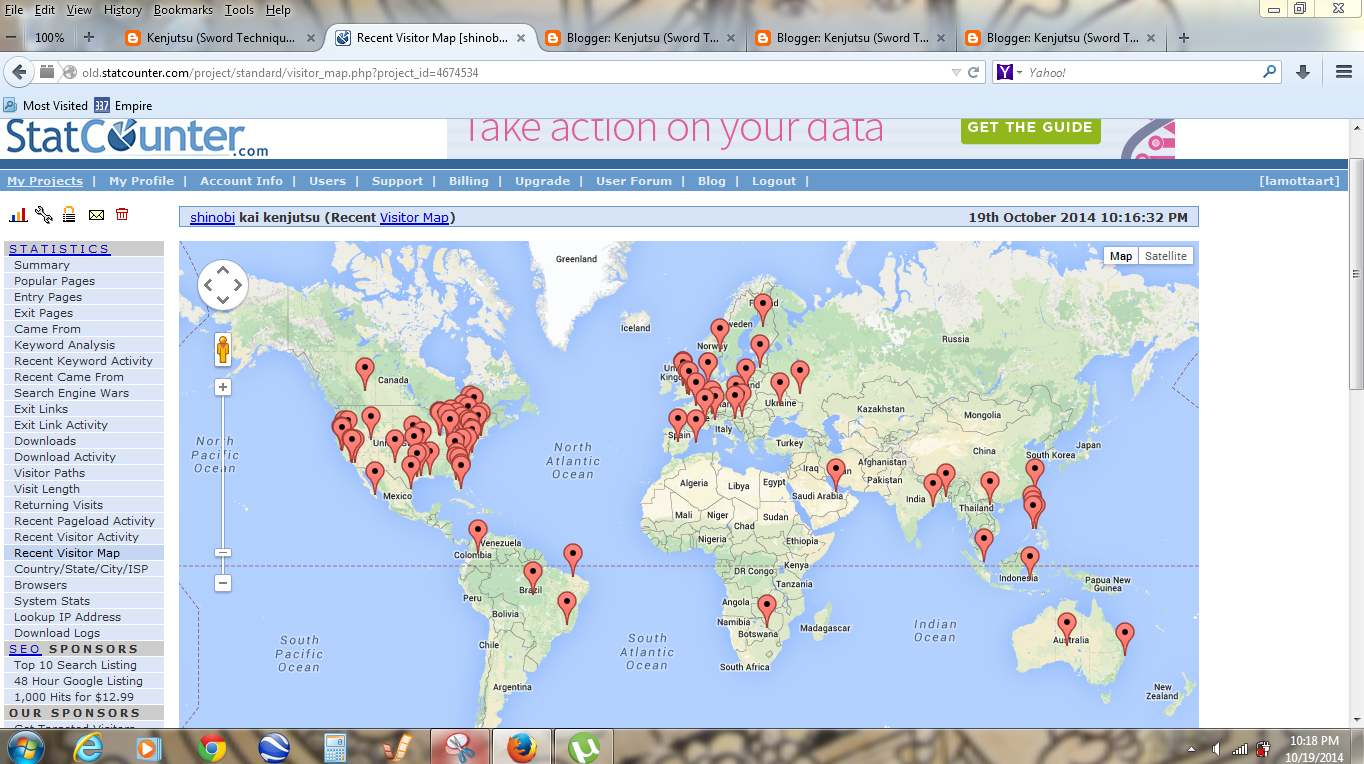Open Snipping Tool on taskbar
The image size is (1364, 764).
[460, 747]
